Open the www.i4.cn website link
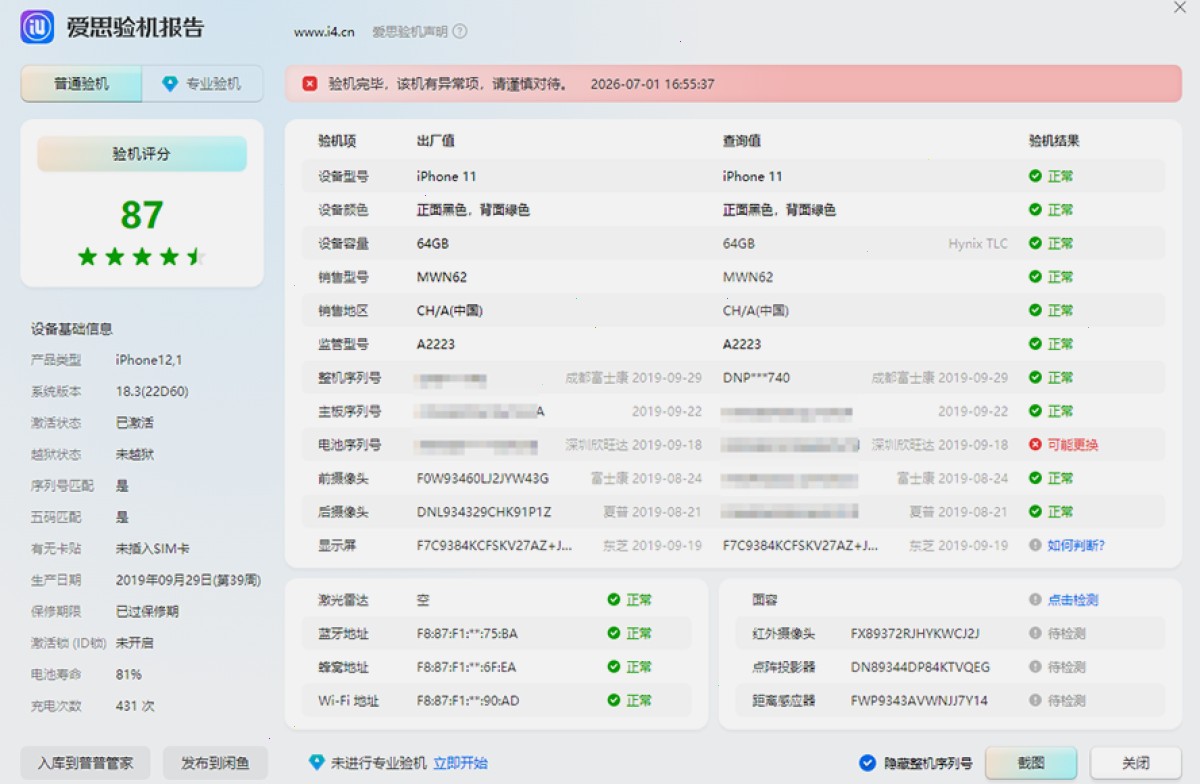The width and height of the screenshot is (1200, 784). (x=324, y=32)
